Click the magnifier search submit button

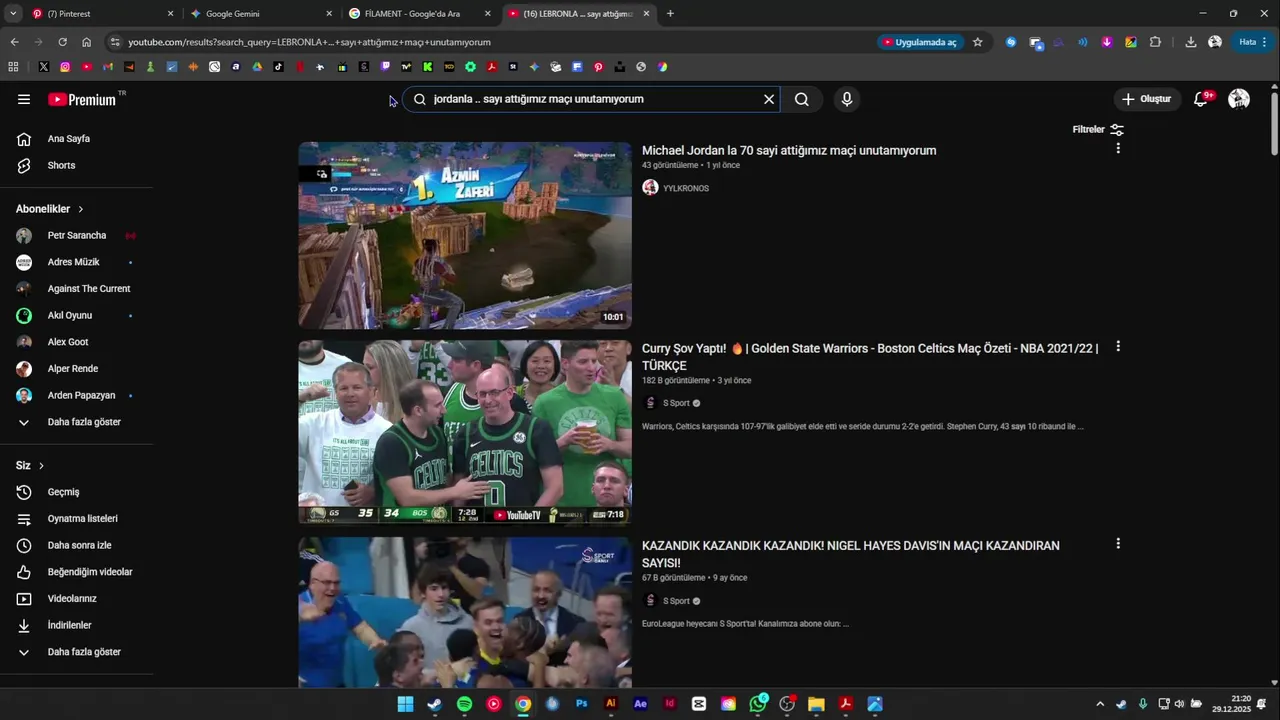(802, 99)
